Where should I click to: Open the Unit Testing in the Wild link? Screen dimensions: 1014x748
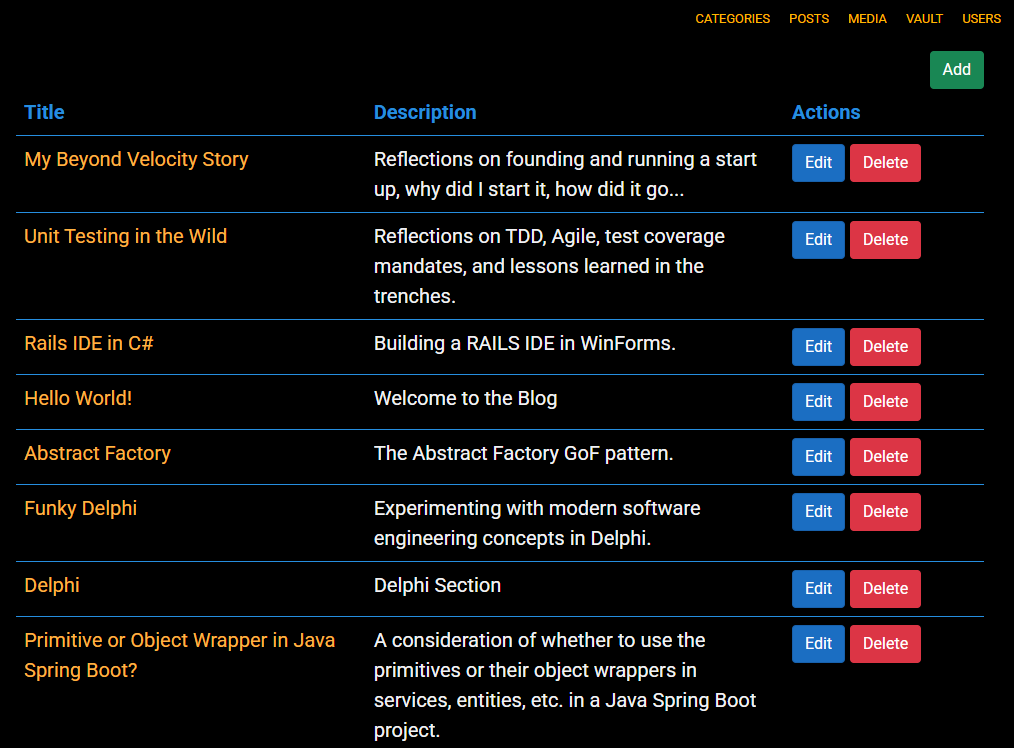coord(125,237)
